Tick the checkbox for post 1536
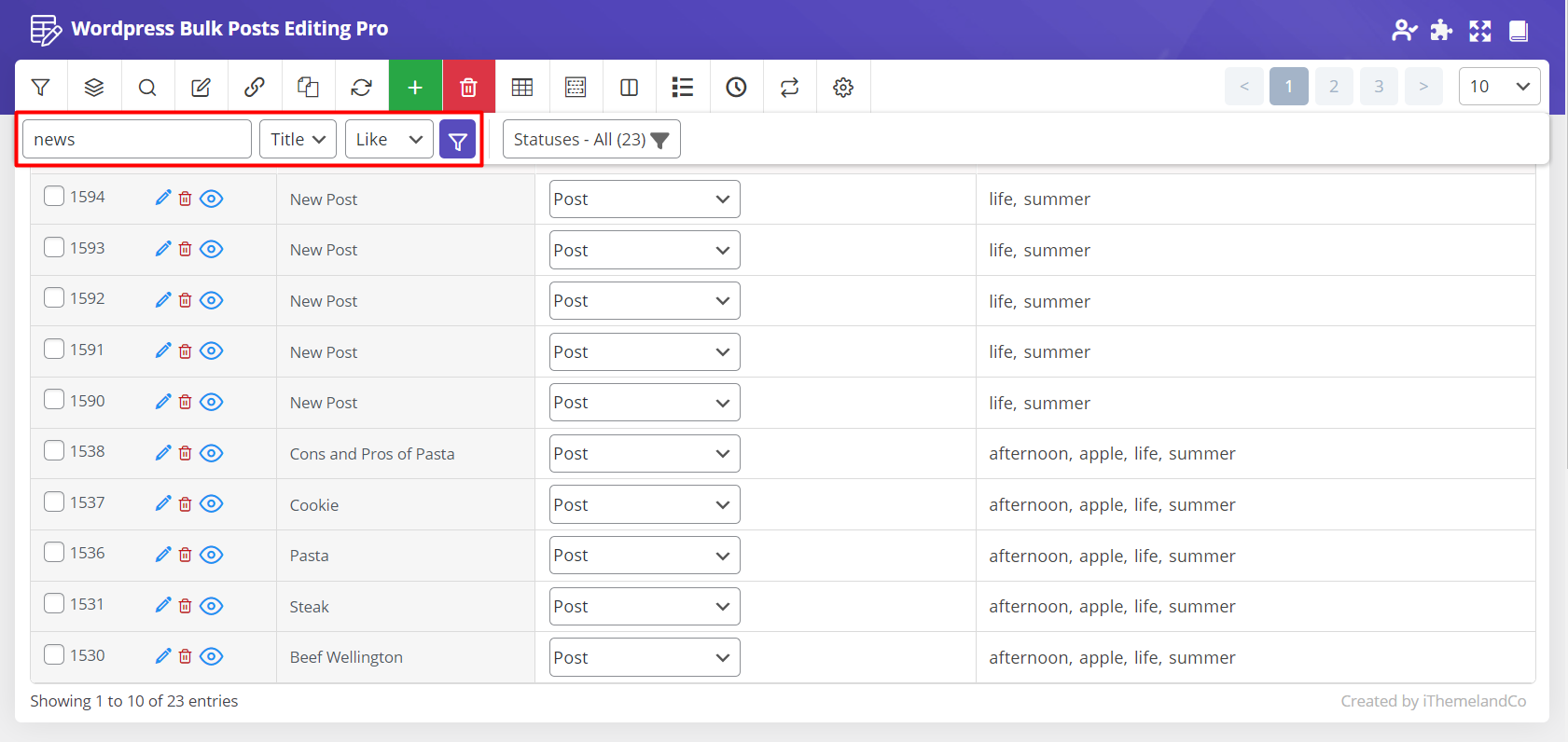1568x742 pixels. point(54,552)
